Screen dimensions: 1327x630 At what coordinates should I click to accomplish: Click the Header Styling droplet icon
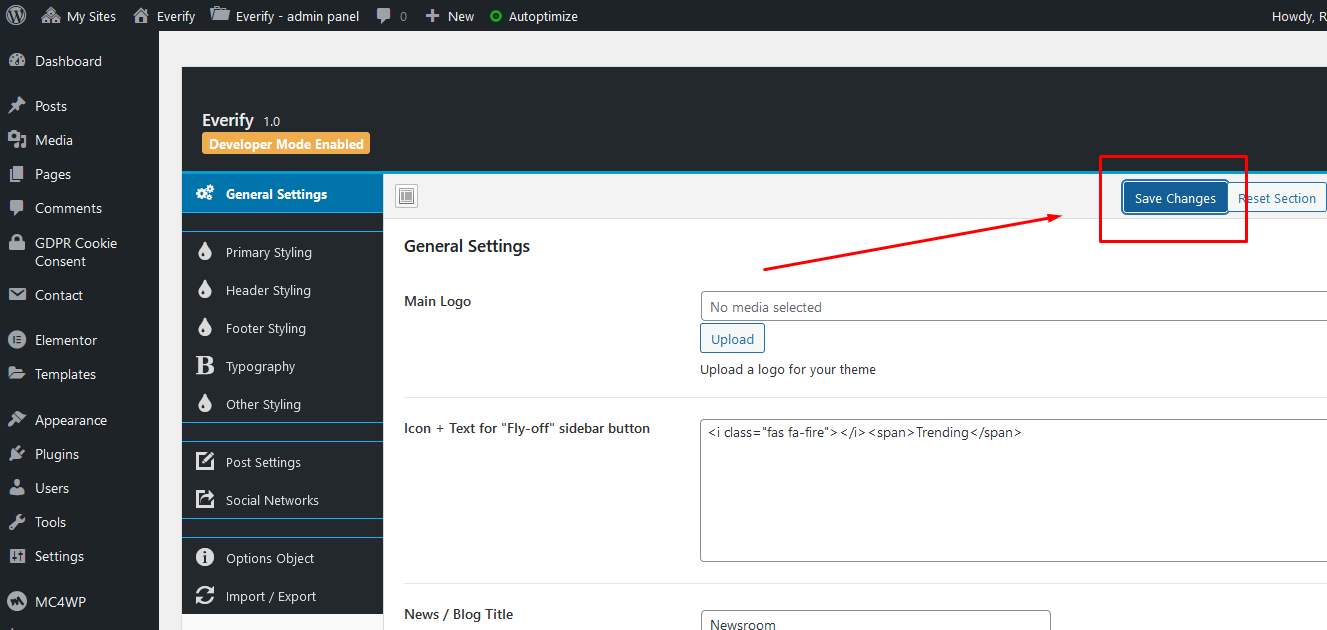[205, 290]
